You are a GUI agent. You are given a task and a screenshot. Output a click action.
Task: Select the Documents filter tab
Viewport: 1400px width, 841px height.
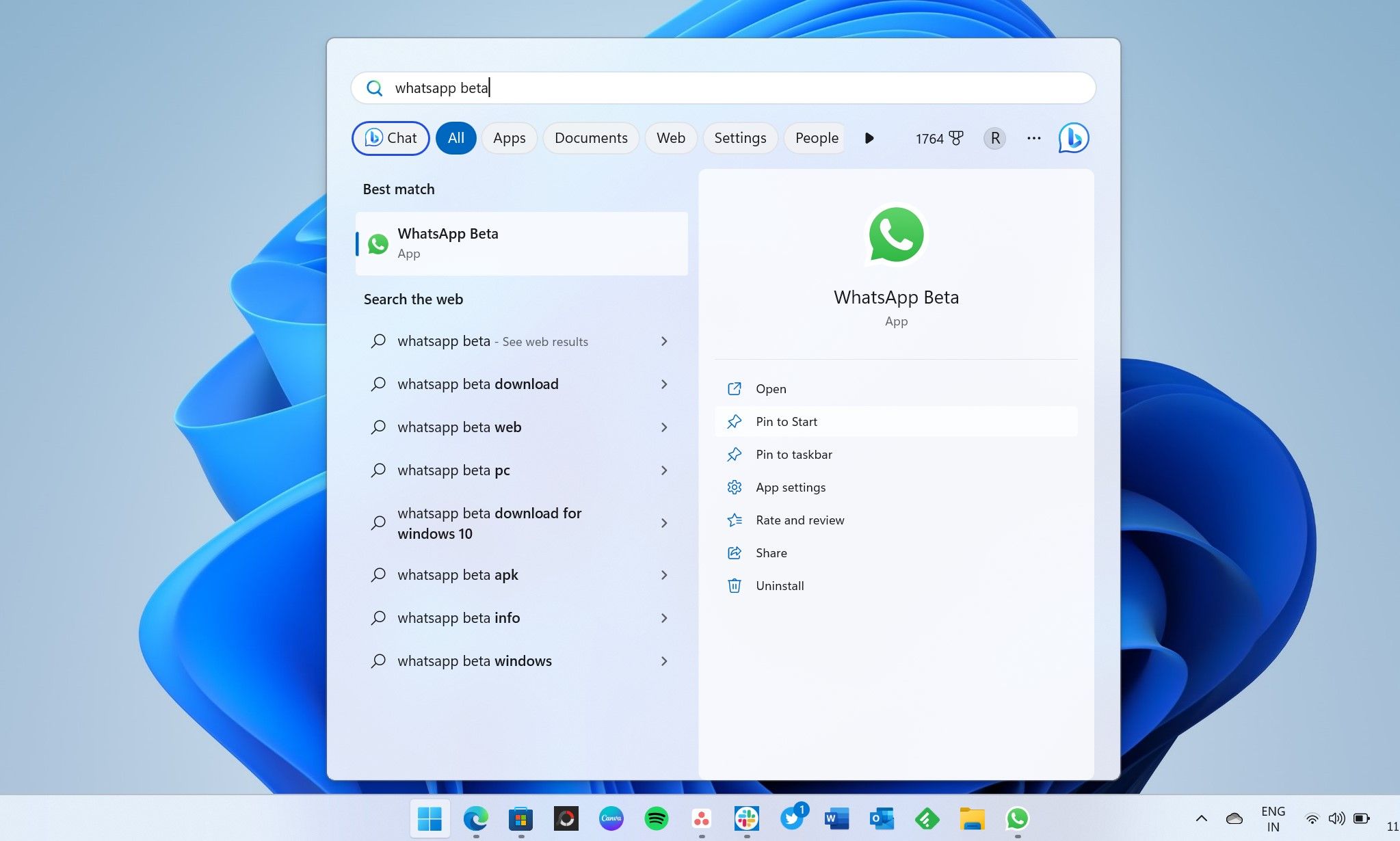[590, 138]
